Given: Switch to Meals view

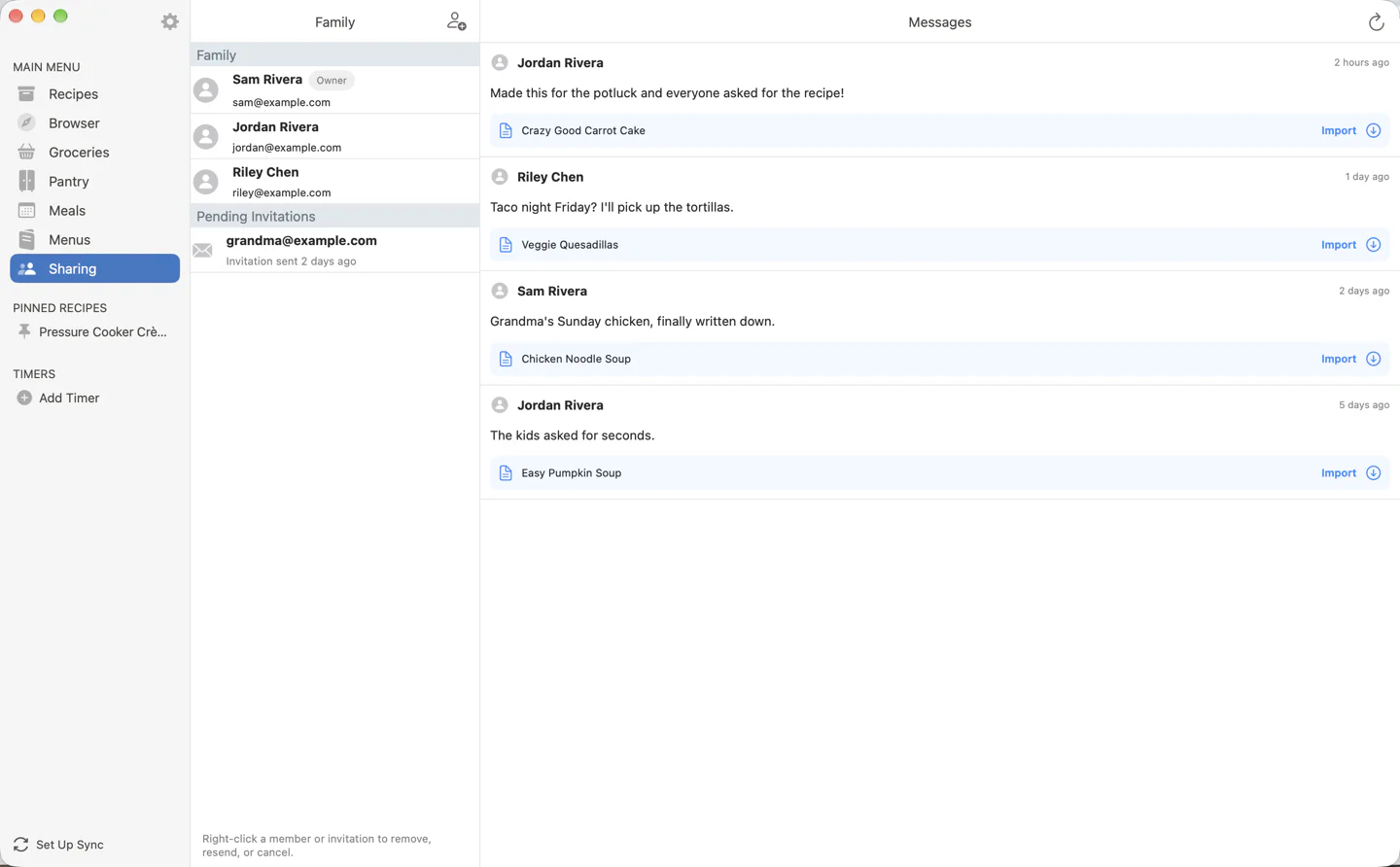Looking at the screenshot, I should pyautogui.click(x=94, y=211).
